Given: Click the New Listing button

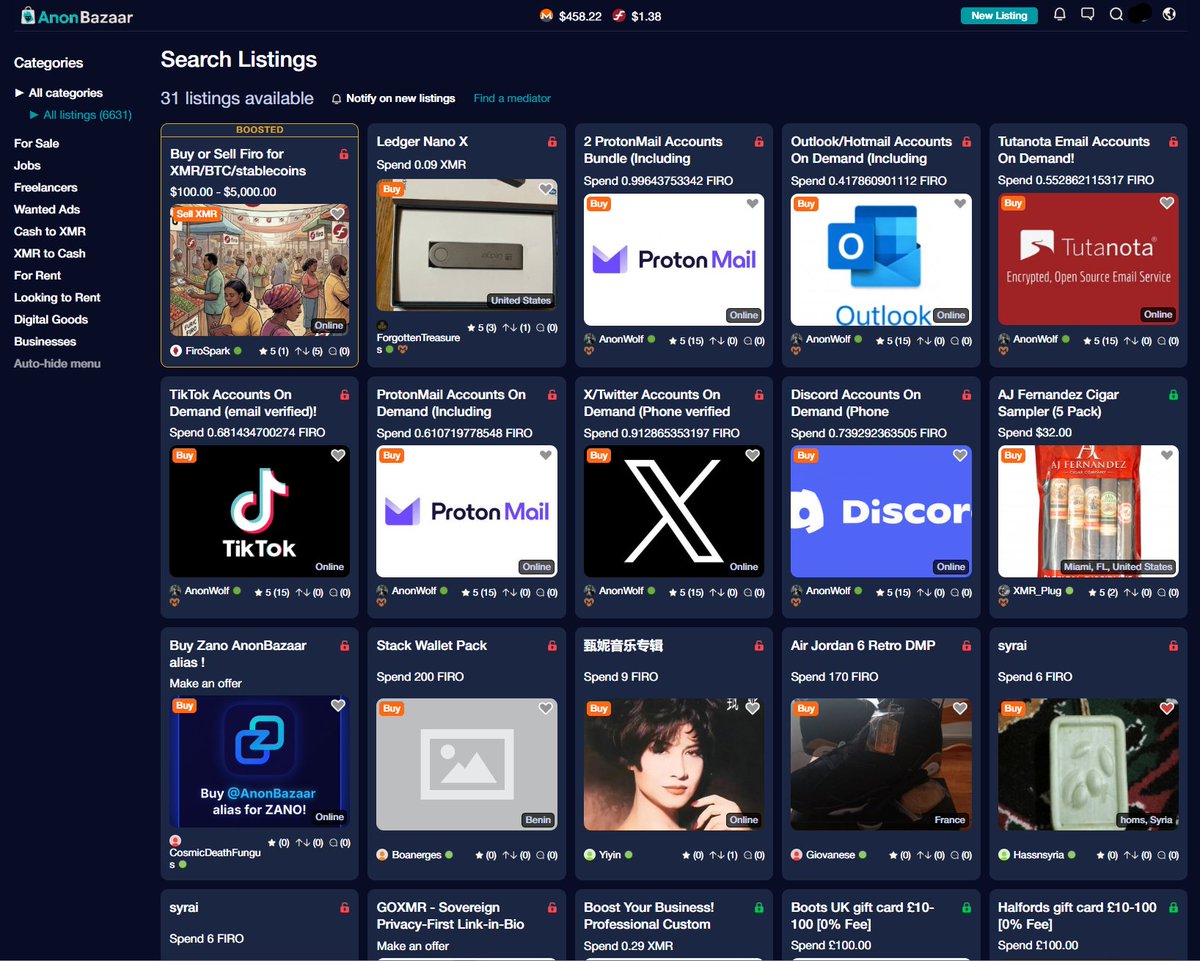Looking at the screenshot, I should [x=999, y=16].
